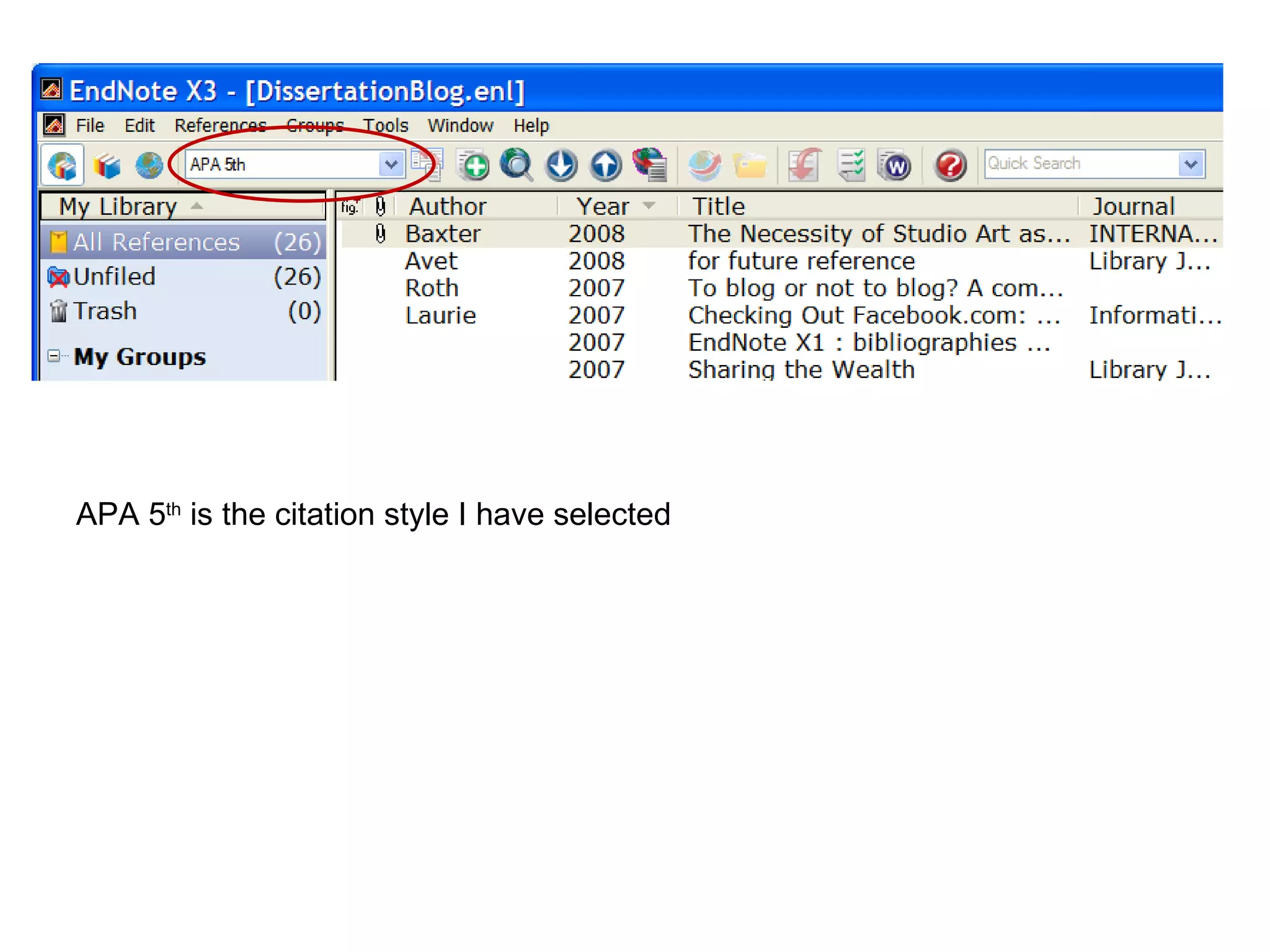The image size is (1270, 952).
Task: Select 'for future reference' title
Action: click(x=801, y=261)
